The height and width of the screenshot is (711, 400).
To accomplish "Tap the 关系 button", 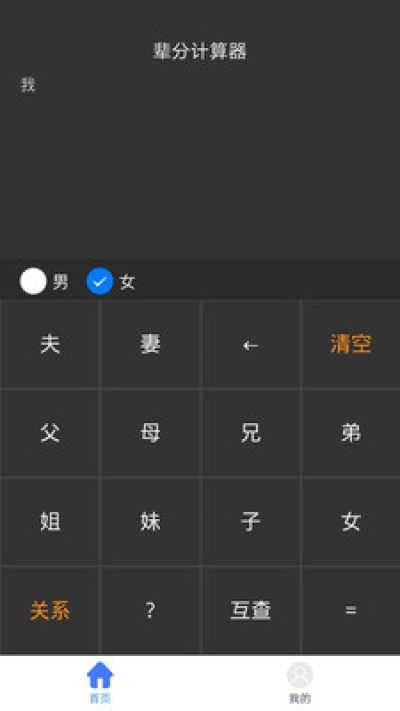I will pyautogui.click(x=50, y=611).
